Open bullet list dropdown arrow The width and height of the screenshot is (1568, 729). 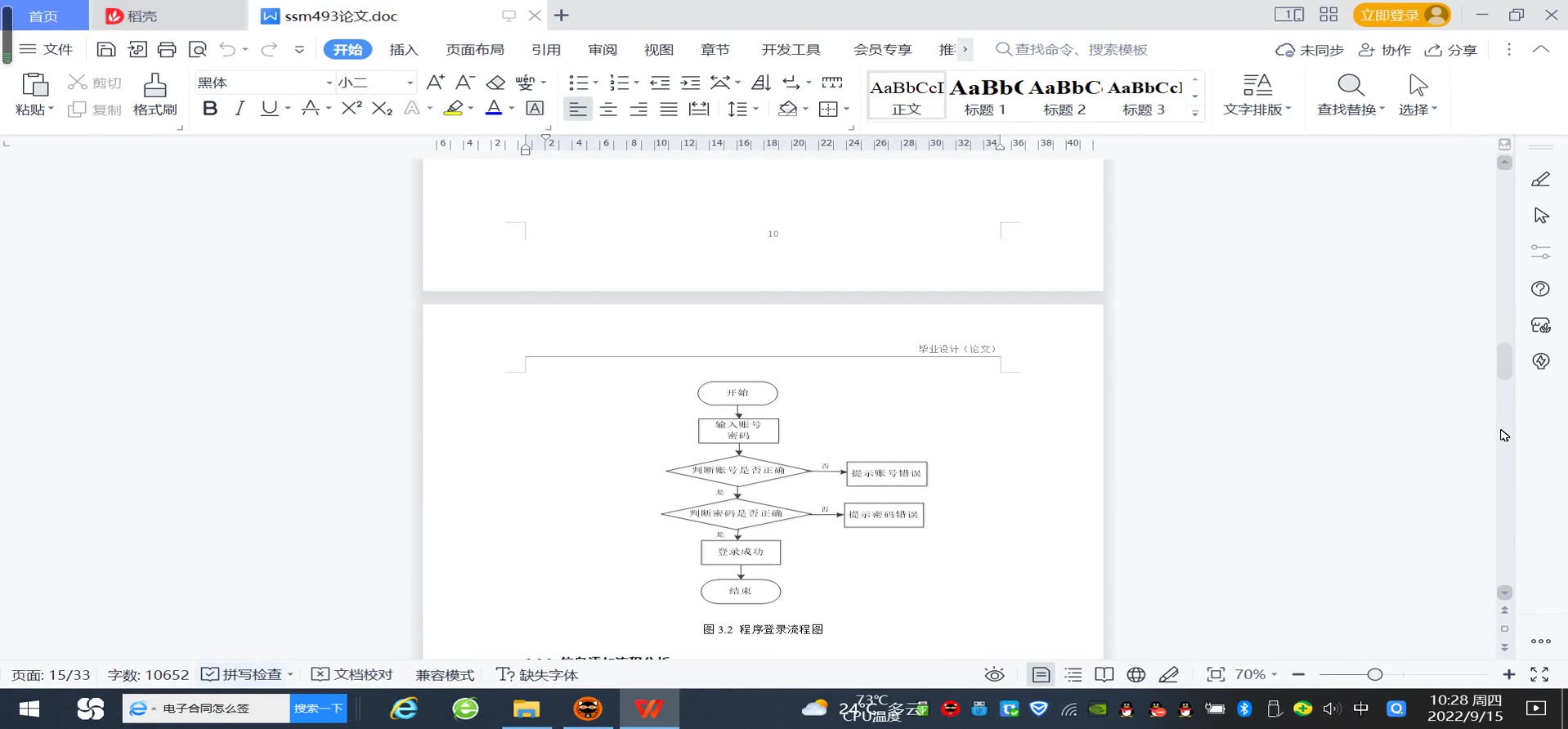[595, 83]
